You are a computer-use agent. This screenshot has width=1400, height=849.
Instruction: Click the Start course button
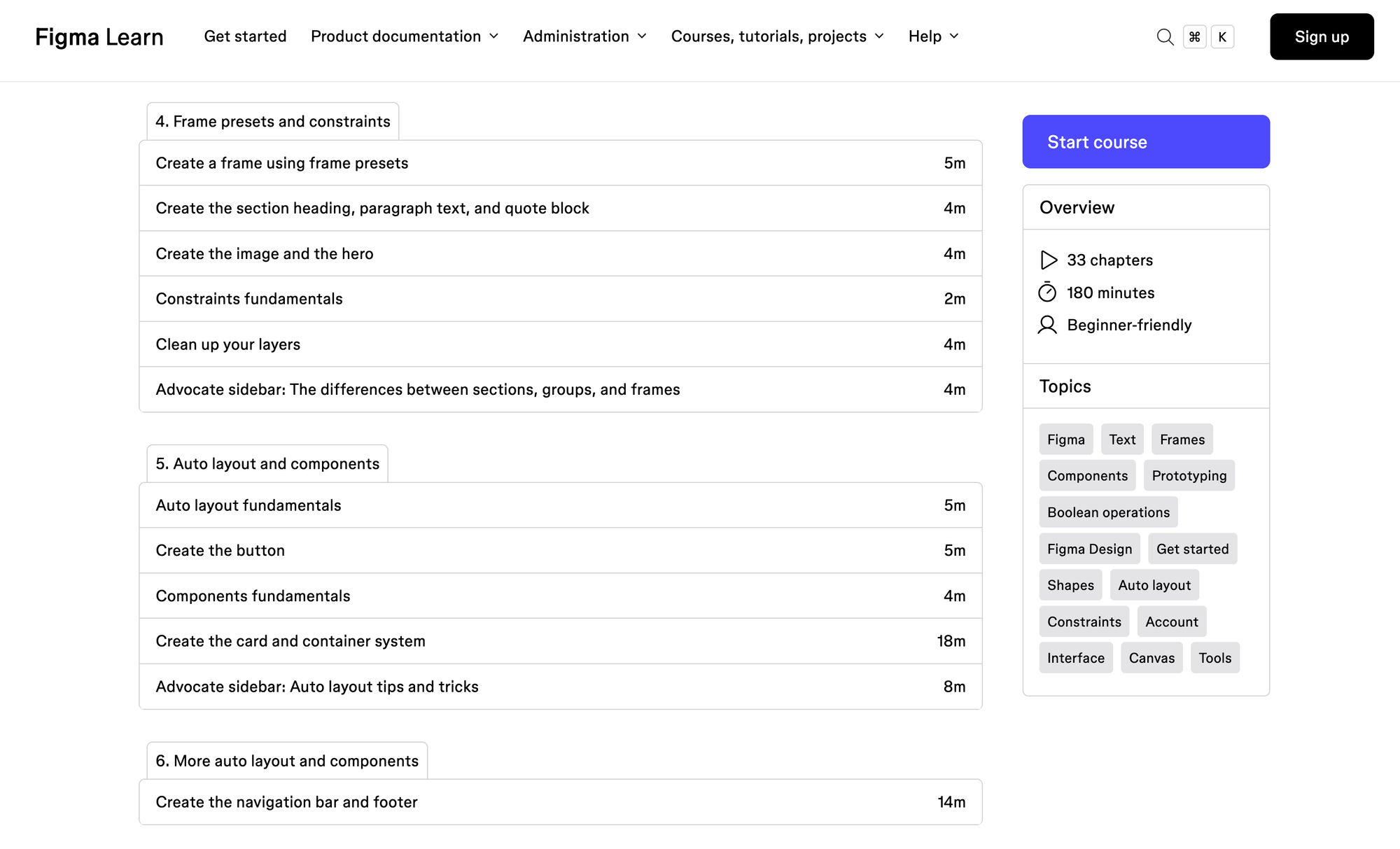[1146, 142]
